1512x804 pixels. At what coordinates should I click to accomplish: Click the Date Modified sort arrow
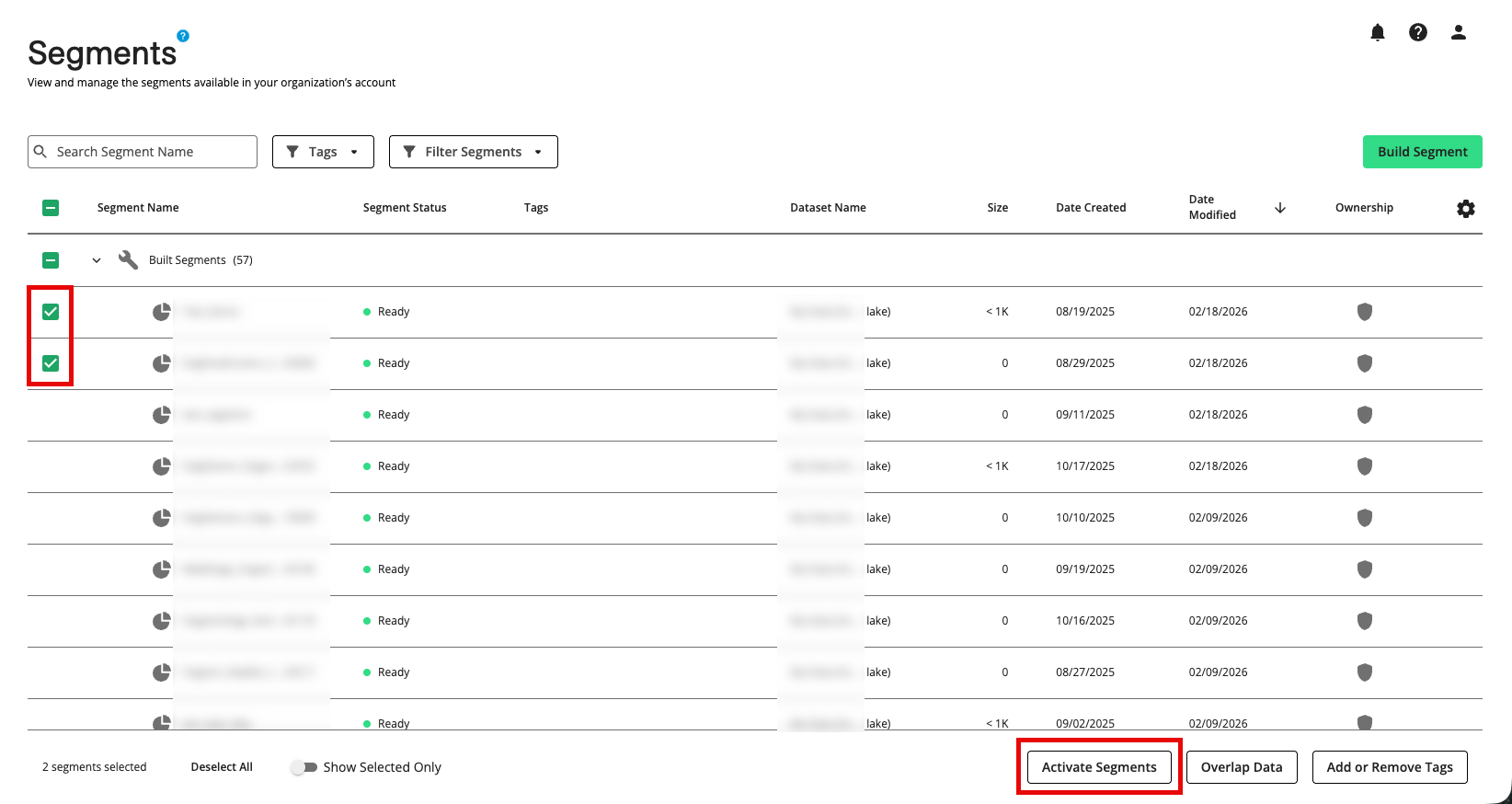coord(1279,208)
